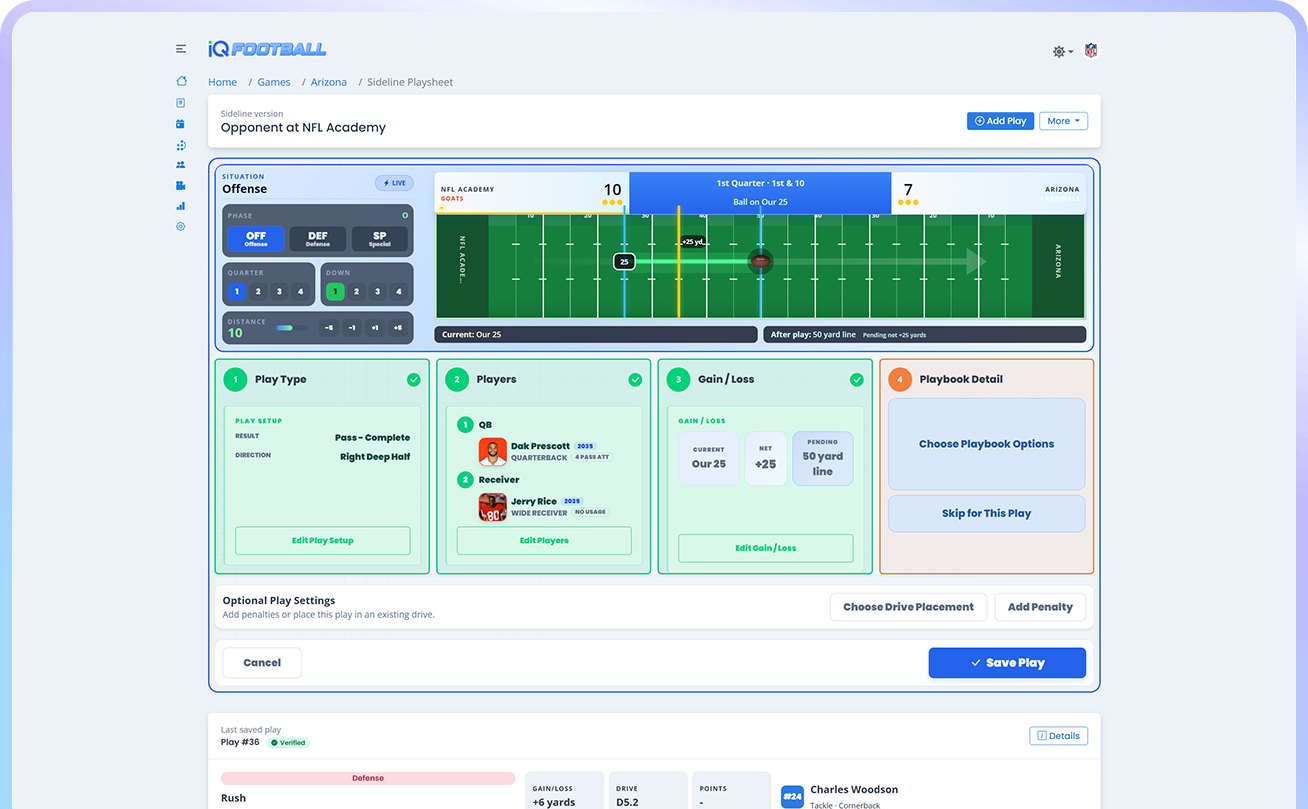Click the green check on Gain / Loss card
The image size is (1308, 809).
(857, 380)
